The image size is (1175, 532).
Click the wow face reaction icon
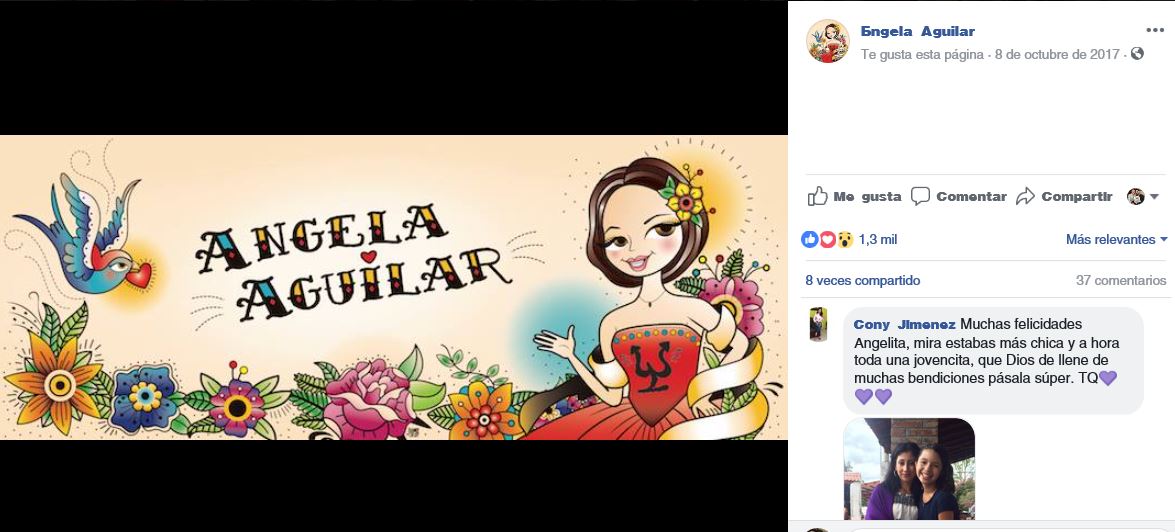[x=845, y=240]
